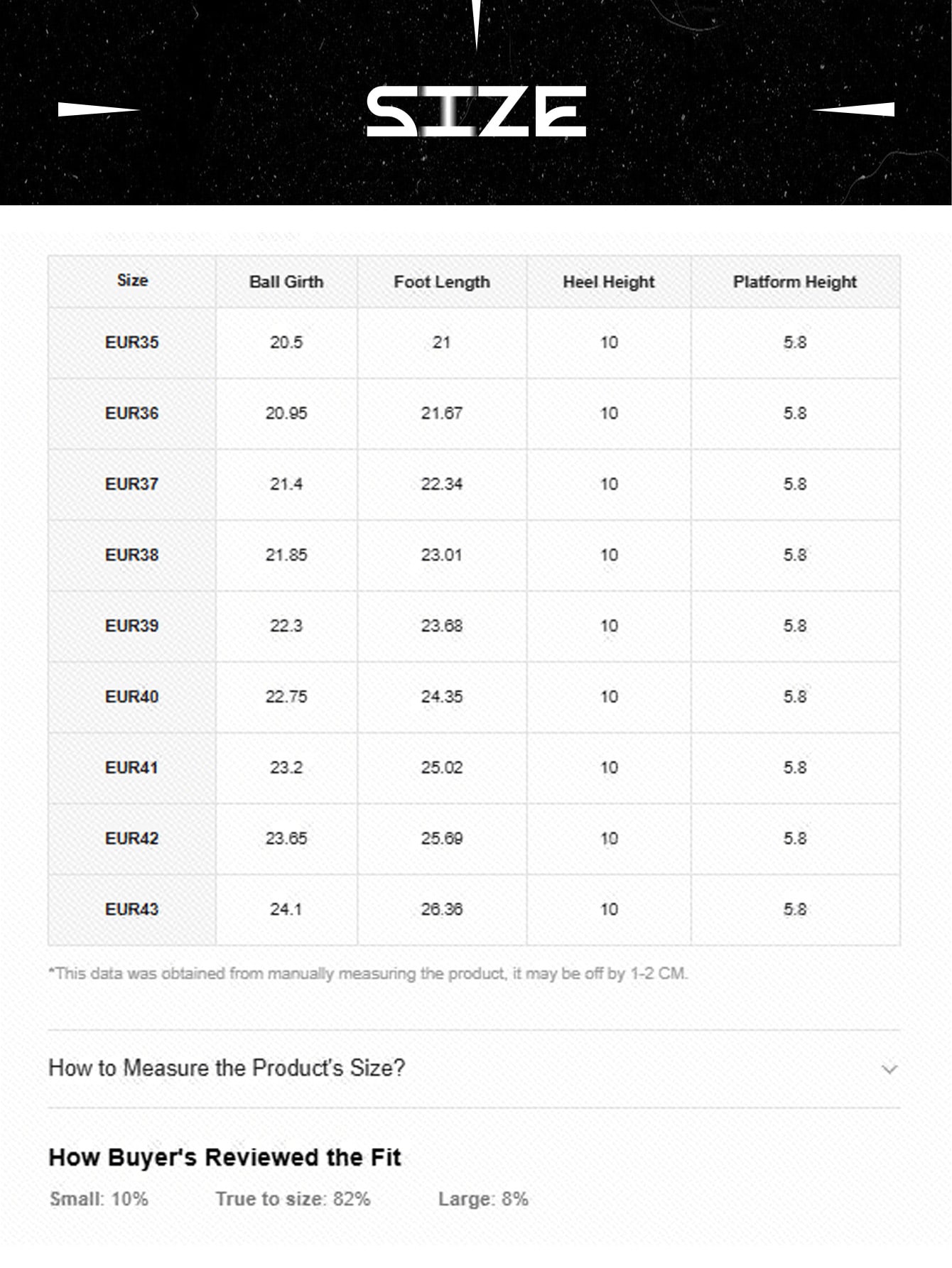This screenshot has width=952, height=1268.
Task: Select the EUR35 size row label
Action: pos(132,342)
